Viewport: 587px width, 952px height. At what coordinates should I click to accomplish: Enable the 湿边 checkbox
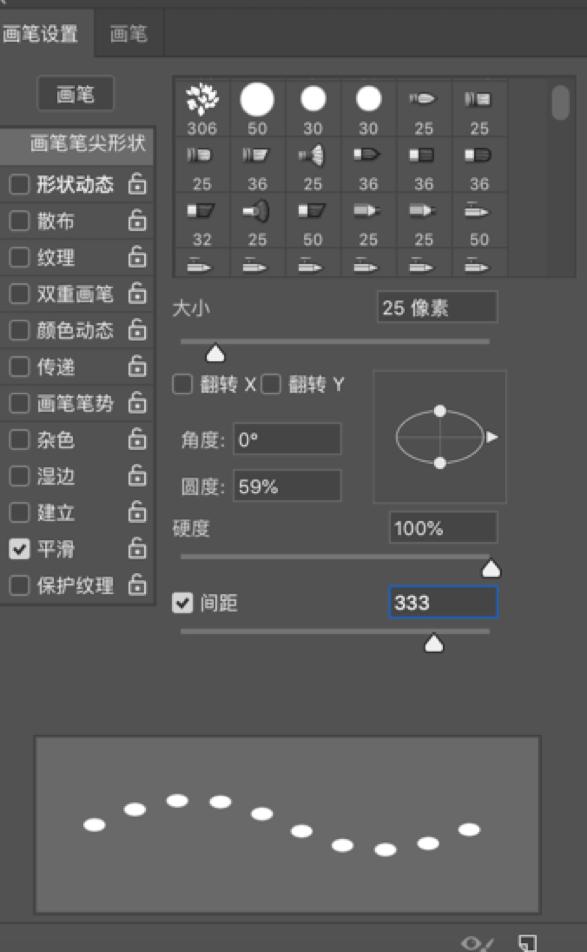click(19, 475)
